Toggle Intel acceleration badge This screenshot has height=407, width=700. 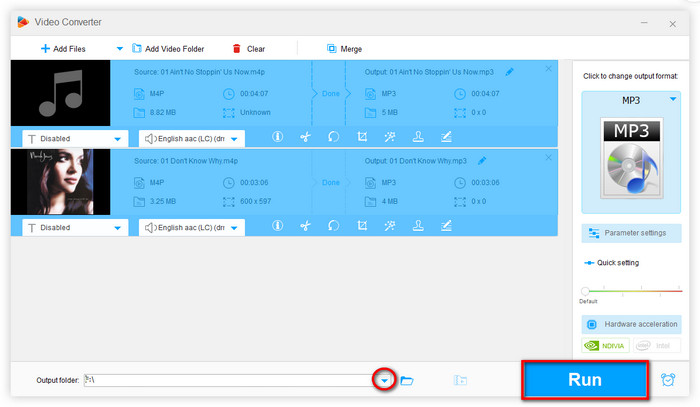[656, 345]
